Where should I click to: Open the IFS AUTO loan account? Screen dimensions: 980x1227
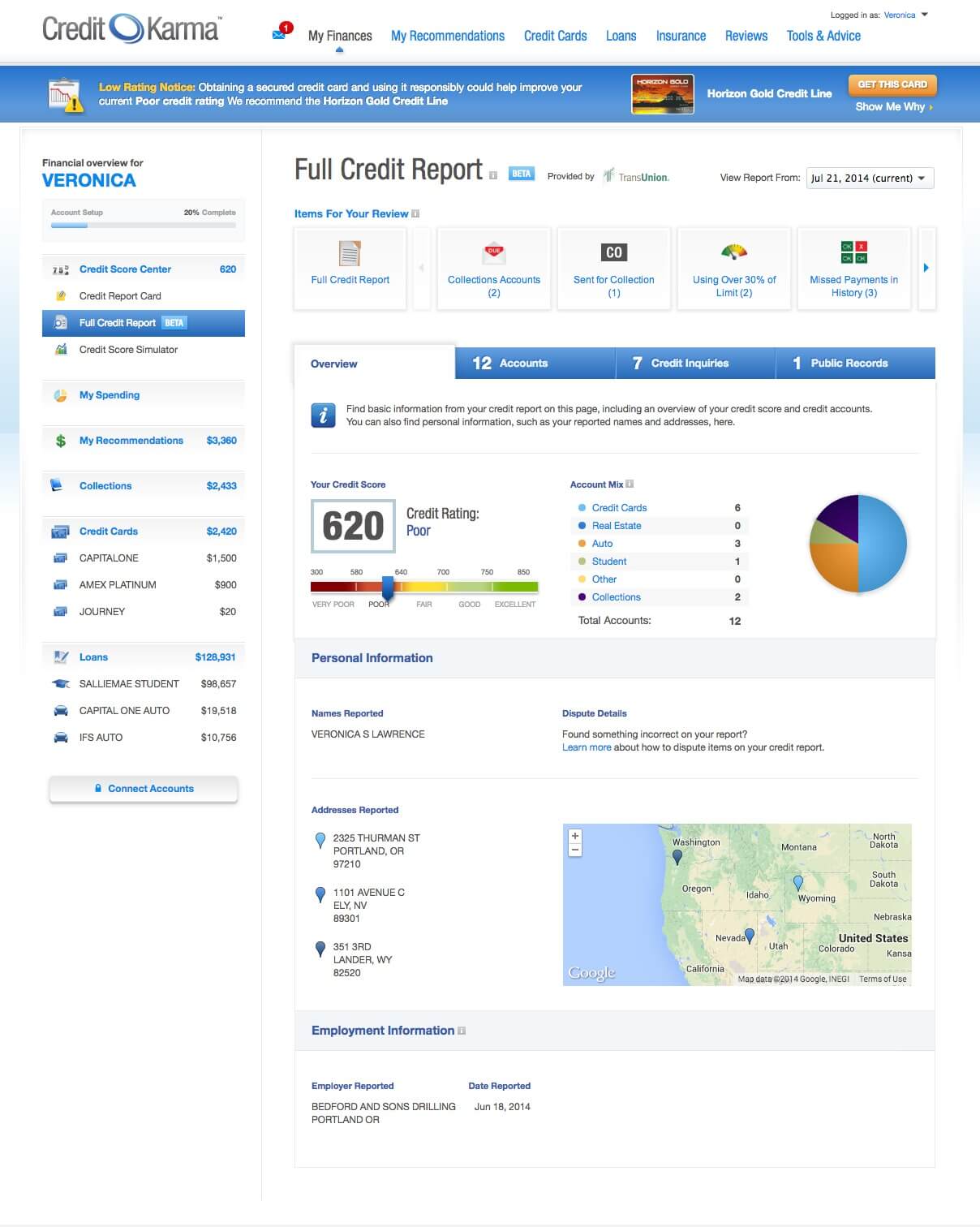[x=144, y=738]
